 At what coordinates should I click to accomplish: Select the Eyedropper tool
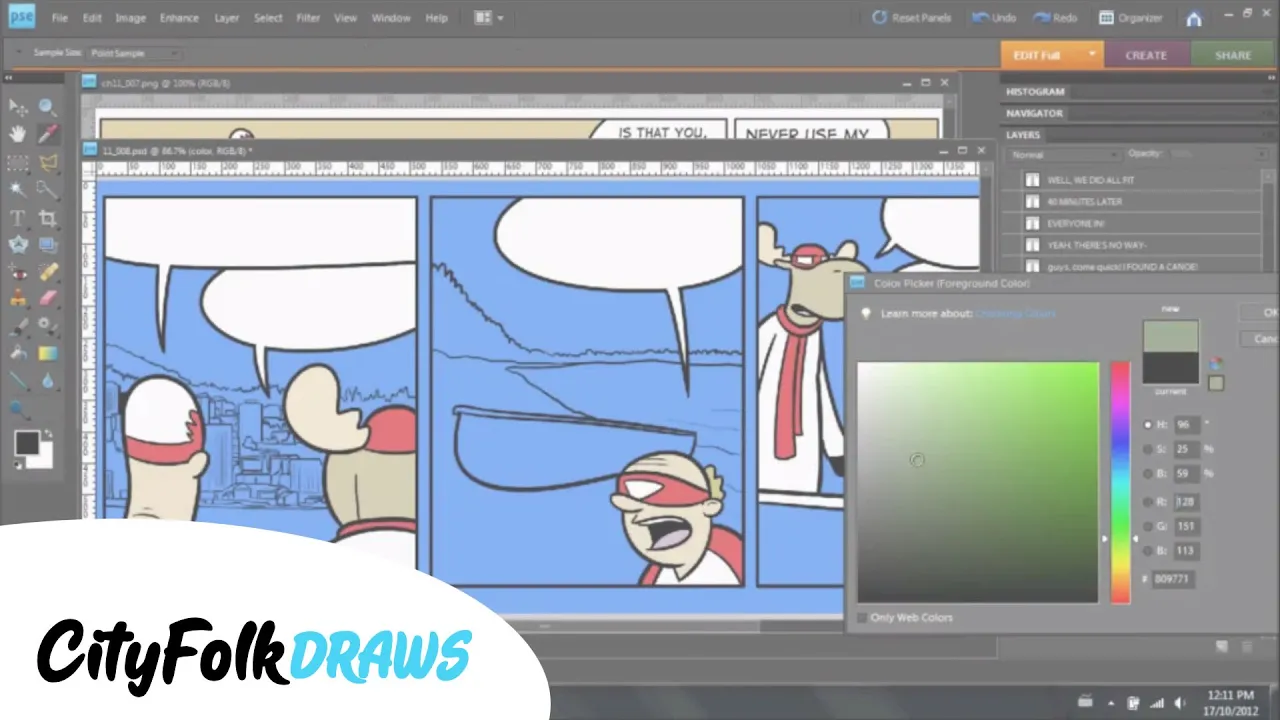(47, 134)
